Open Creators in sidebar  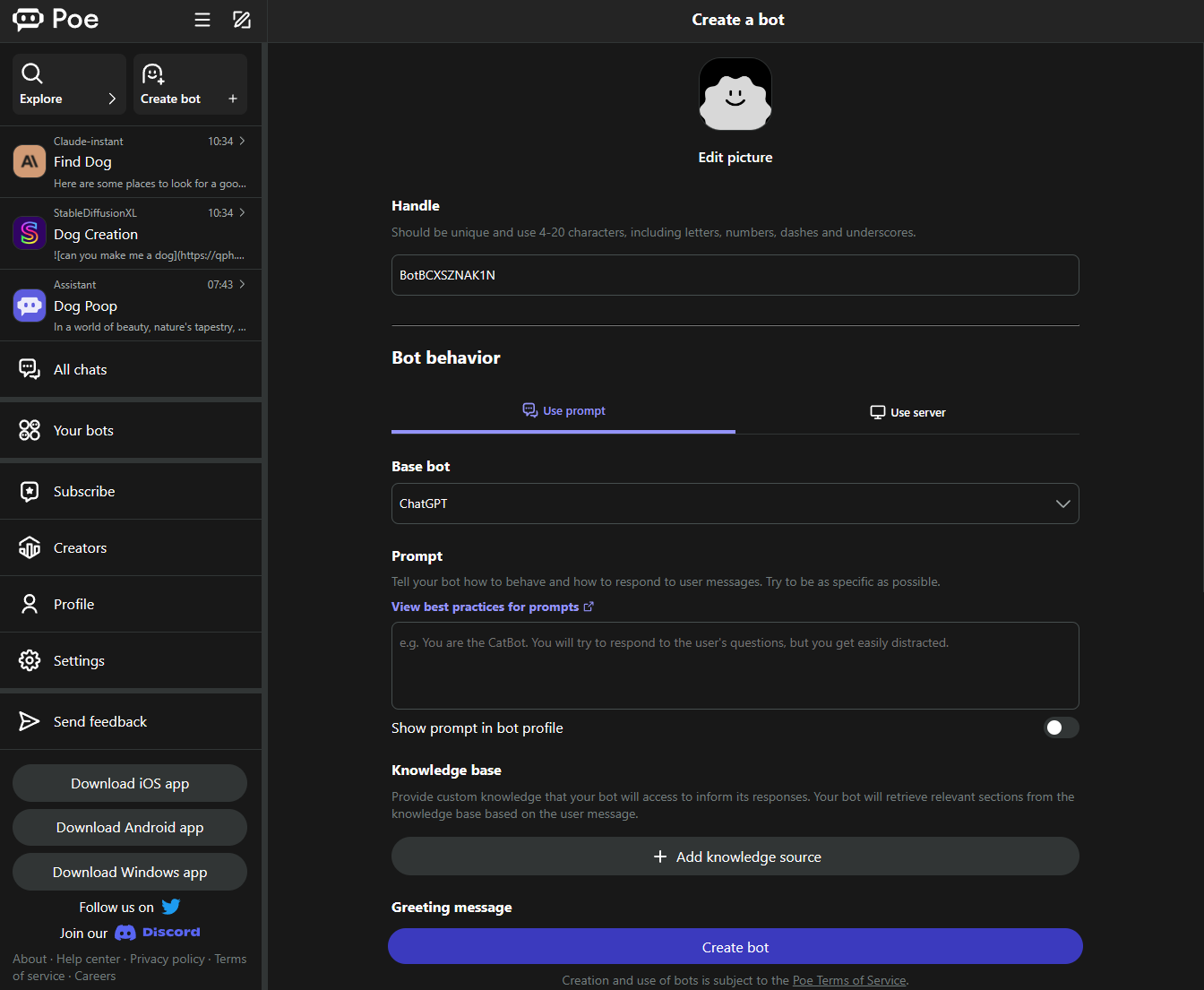pos(131,547)
